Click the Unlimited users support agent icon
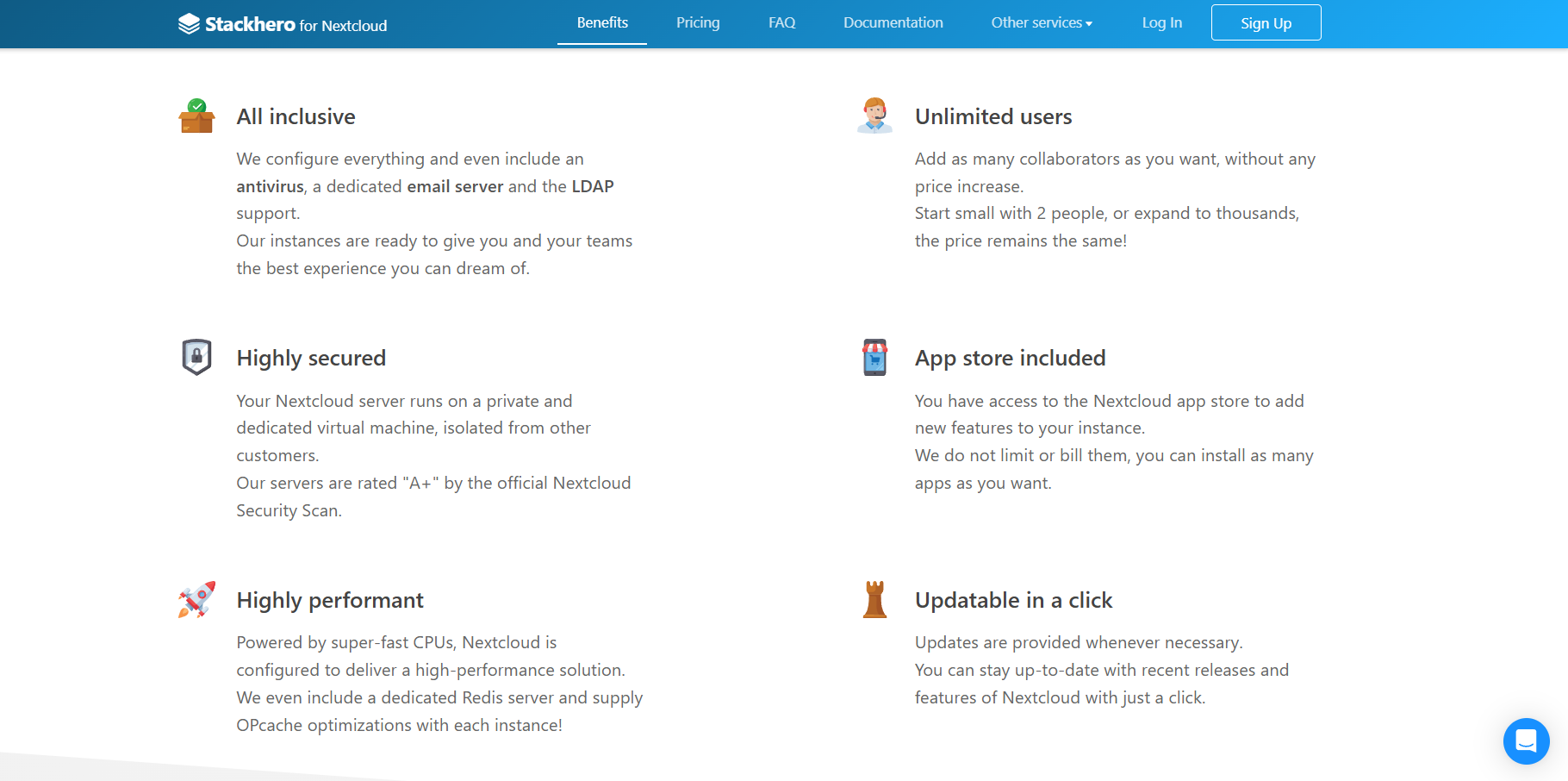 click(874, 116)
